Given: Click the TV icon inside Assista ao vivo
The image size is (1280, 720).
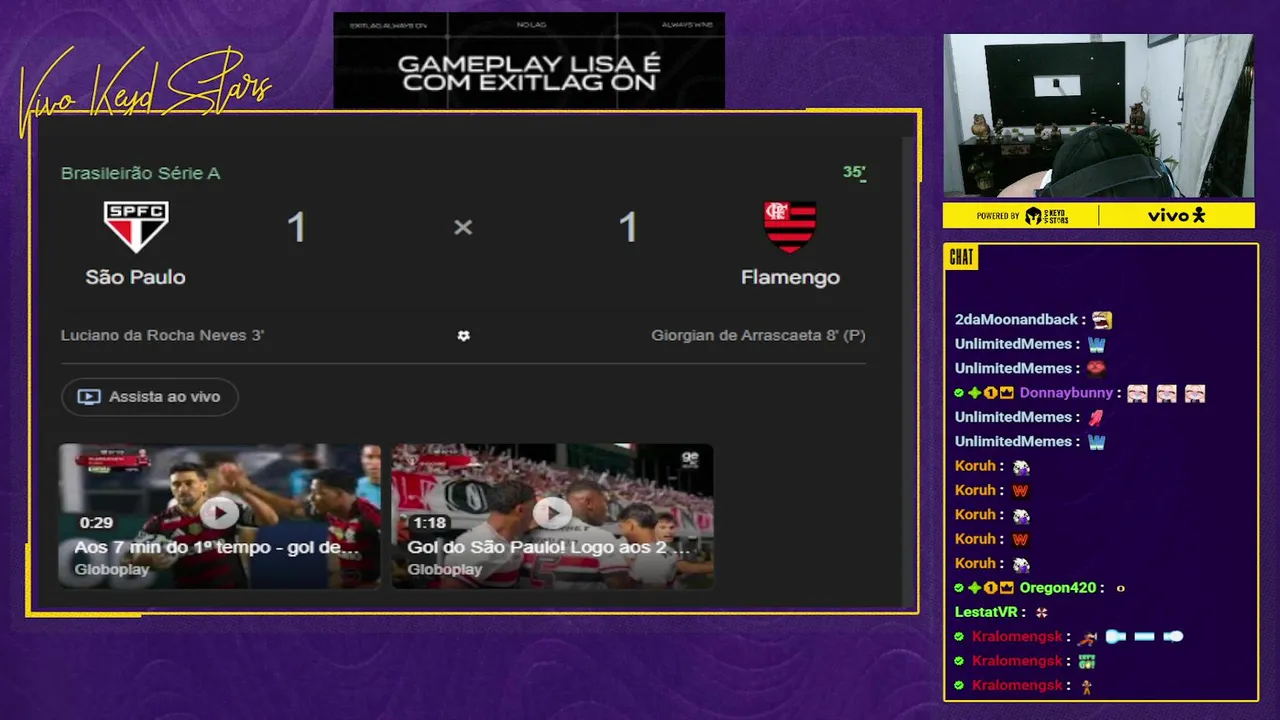Looking at the screenshot, I should tap(89, 397).
